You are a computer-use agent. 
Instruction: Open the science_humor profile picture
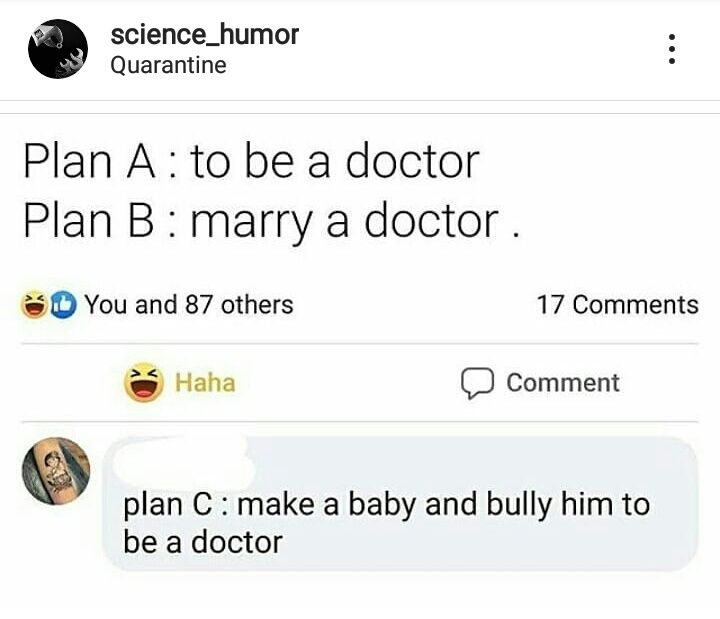pyautogui.click(x=58, y=49)
